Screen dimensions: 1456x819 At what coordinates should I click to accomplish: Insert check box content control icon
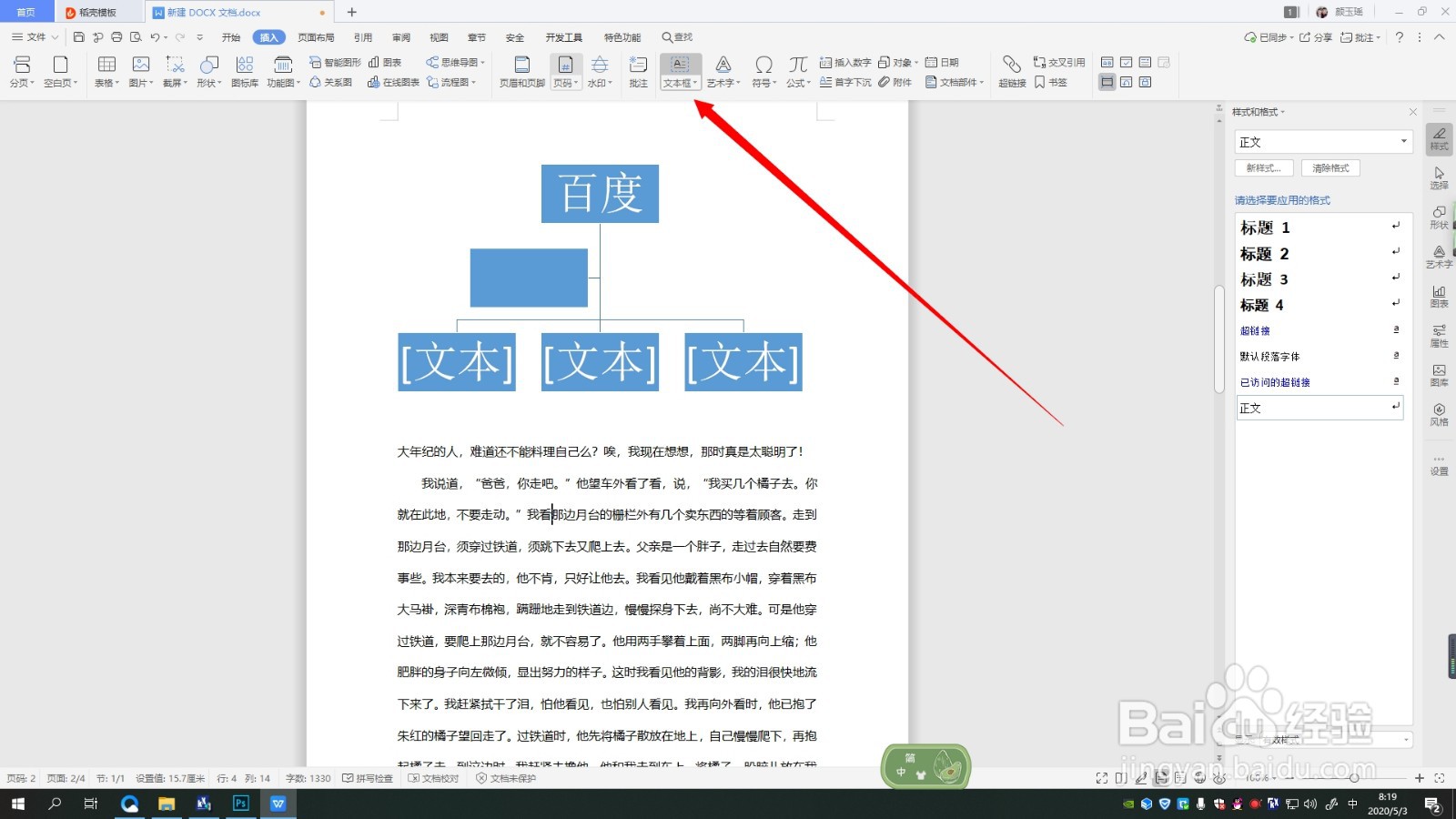point(1126,63)
